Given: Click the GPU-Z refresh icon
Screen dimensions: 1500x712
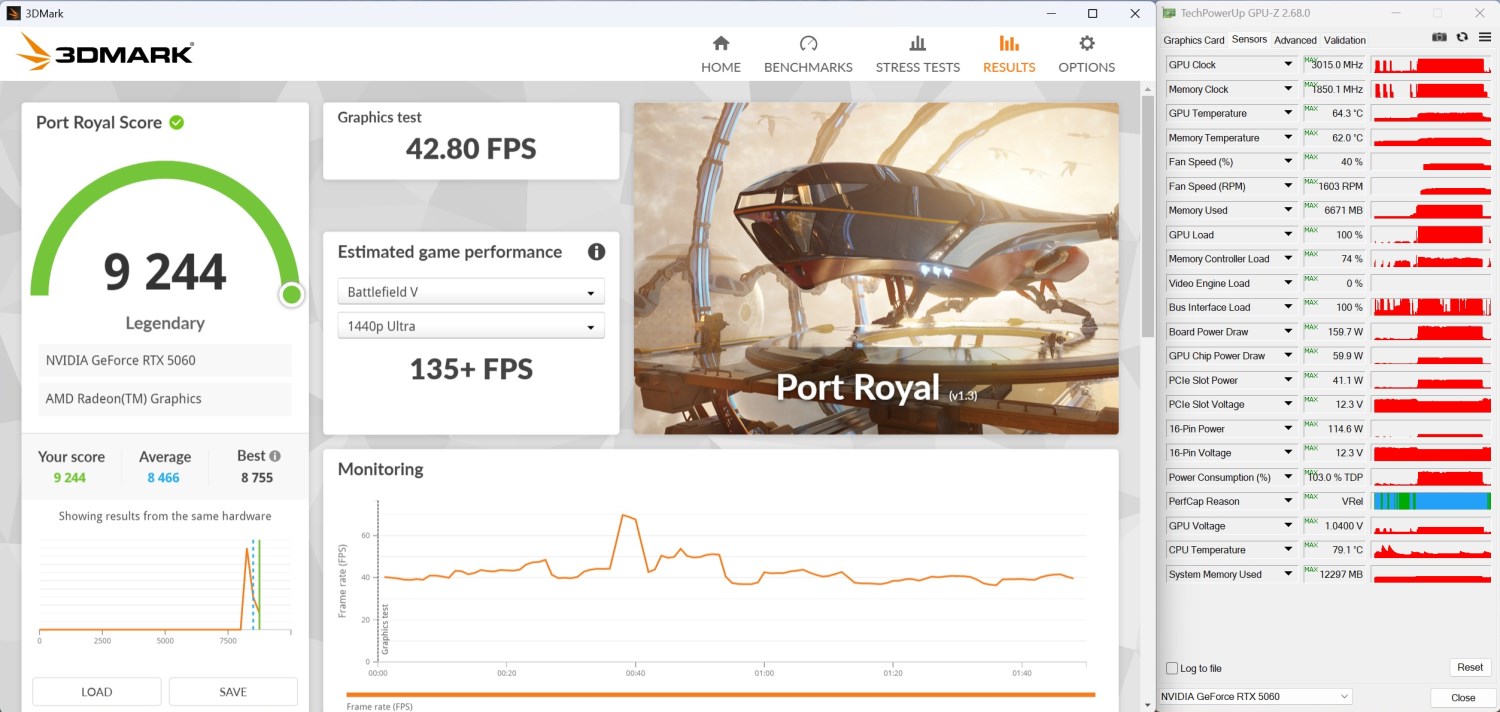Looking at the screenshot, I should pyautogui.click(x=1462, y=37).
